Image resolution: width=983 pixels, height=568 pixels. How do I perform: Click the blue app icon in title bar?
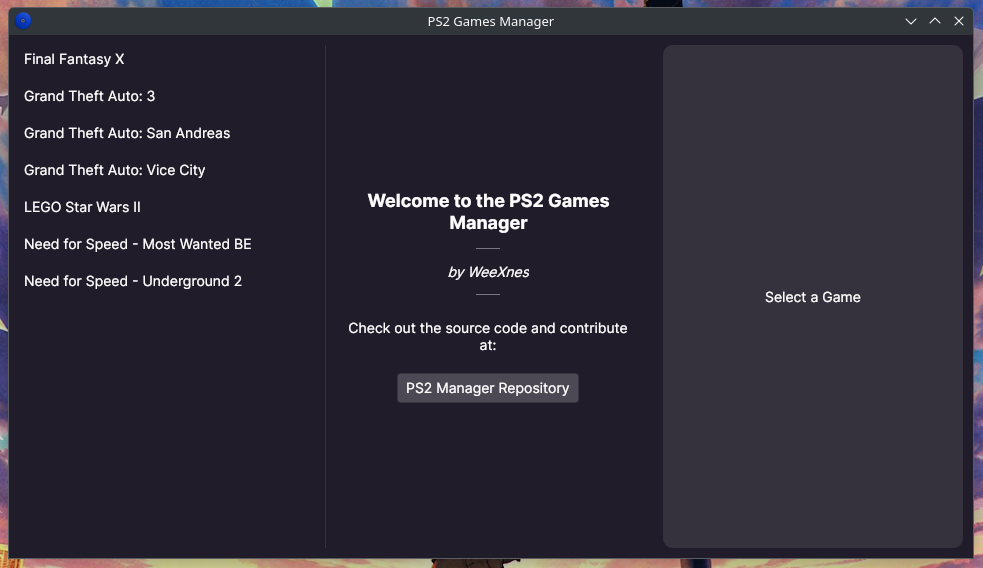pyautogui.click(x=23, y=21)
